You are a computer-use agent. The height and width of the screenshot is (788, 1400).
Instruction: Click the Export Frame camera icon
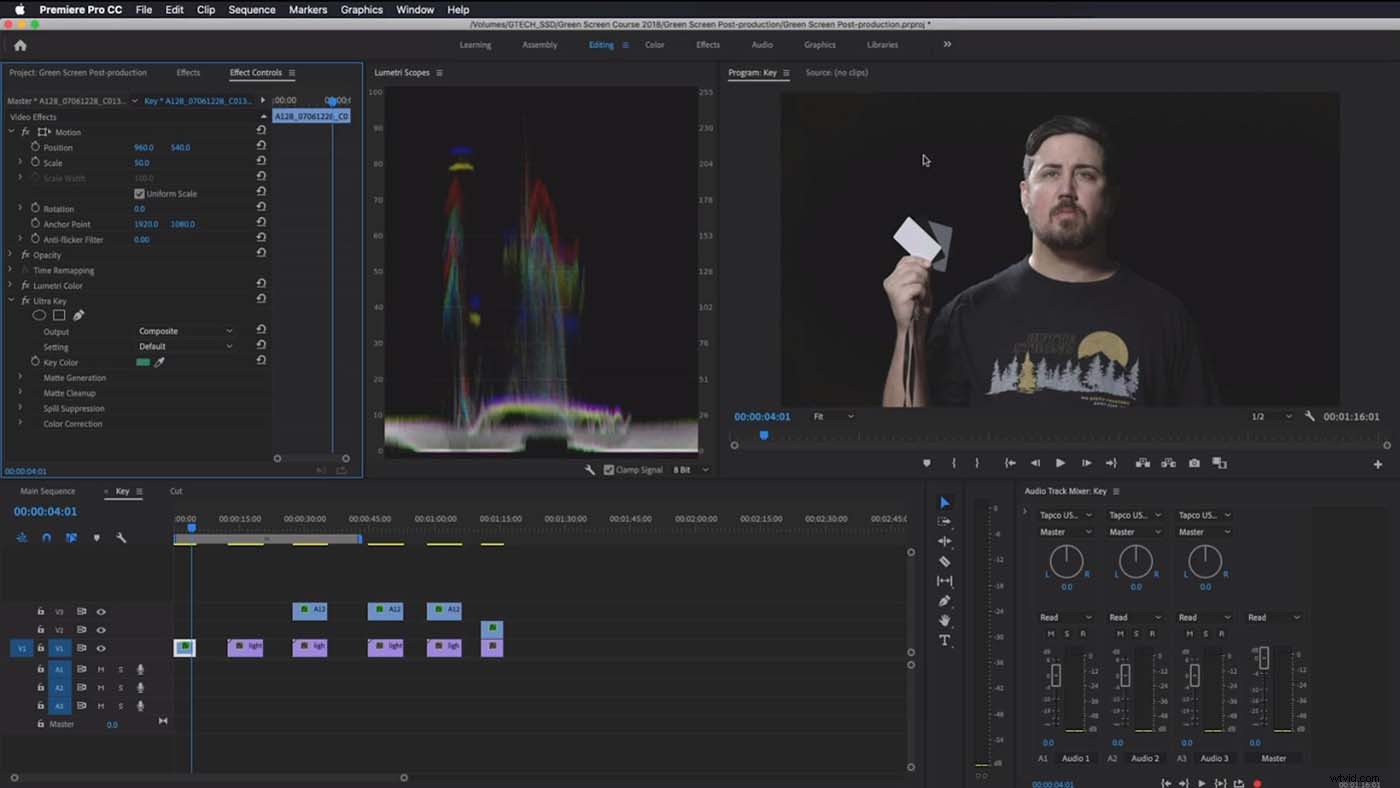coord(1194,462)
